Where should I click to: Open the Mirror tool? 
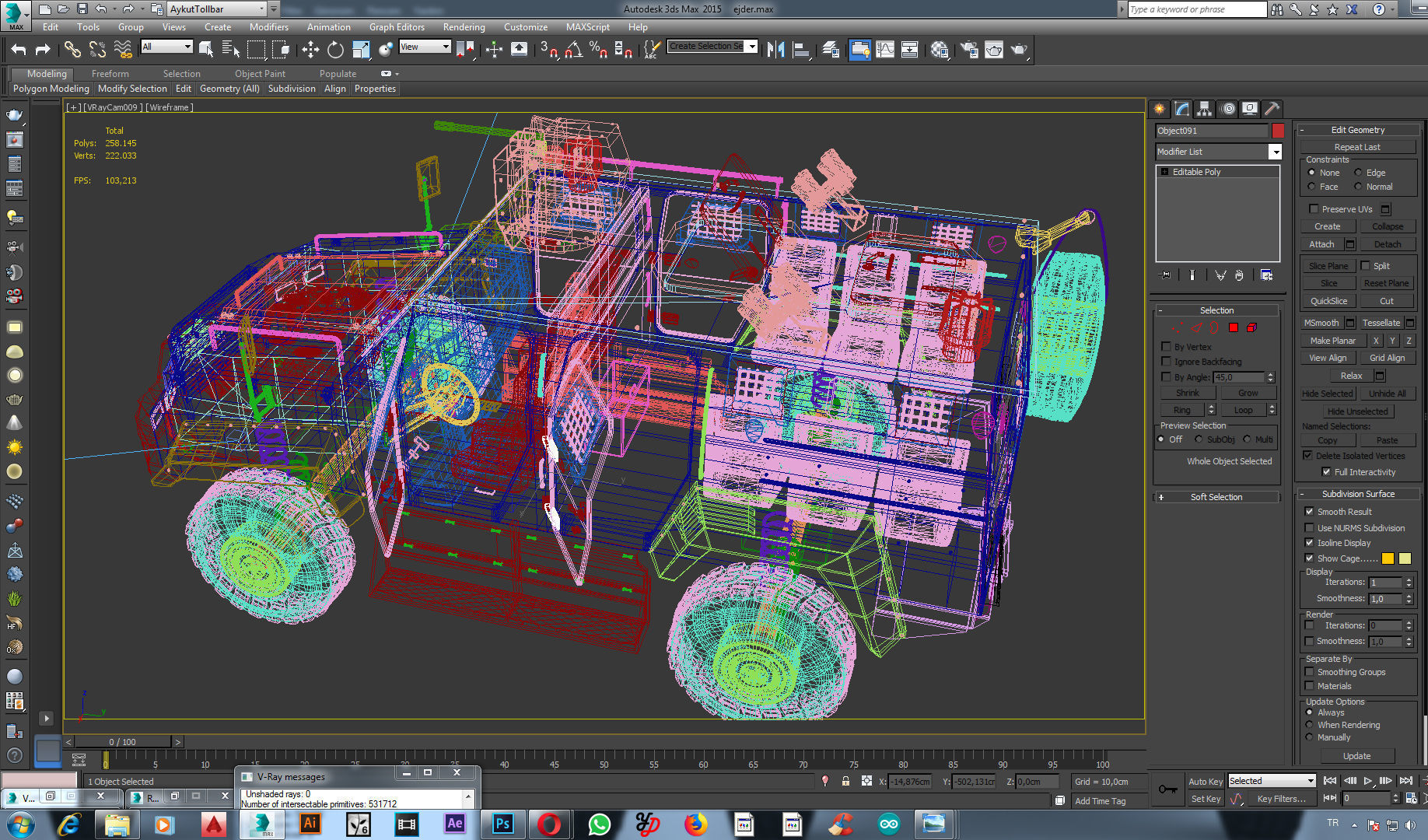click(x=775, y=50)
